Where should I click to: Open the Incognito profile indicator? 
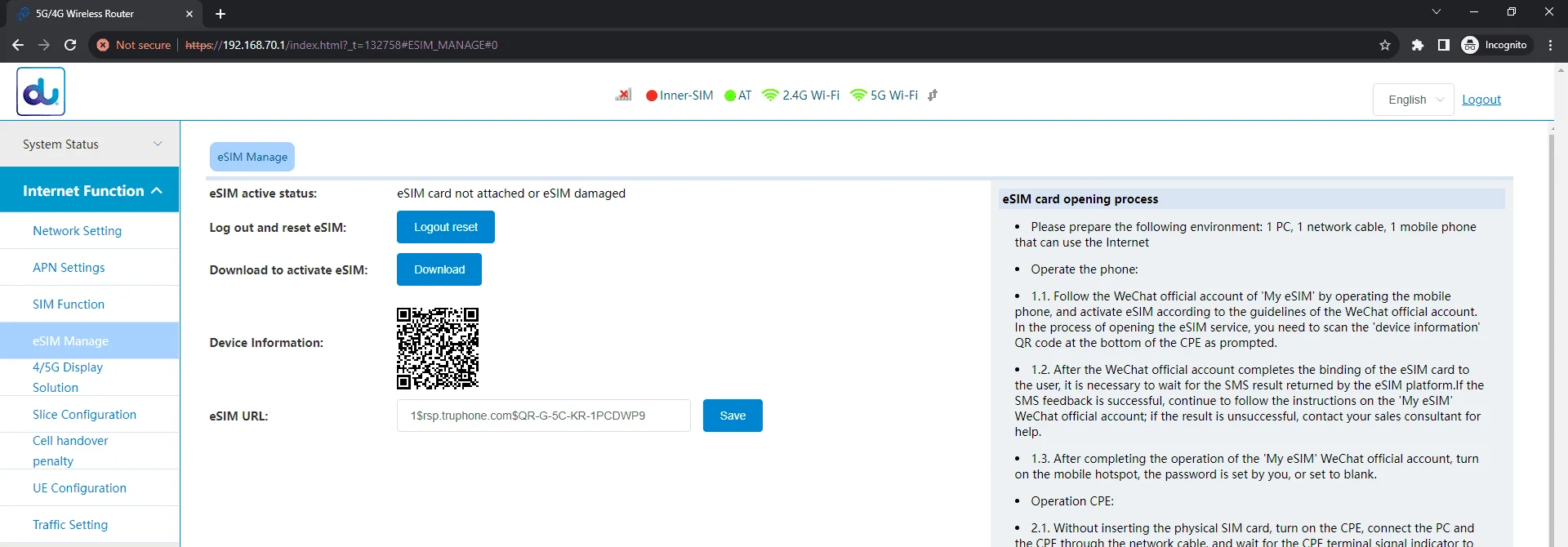click(x=1495, y=45)
